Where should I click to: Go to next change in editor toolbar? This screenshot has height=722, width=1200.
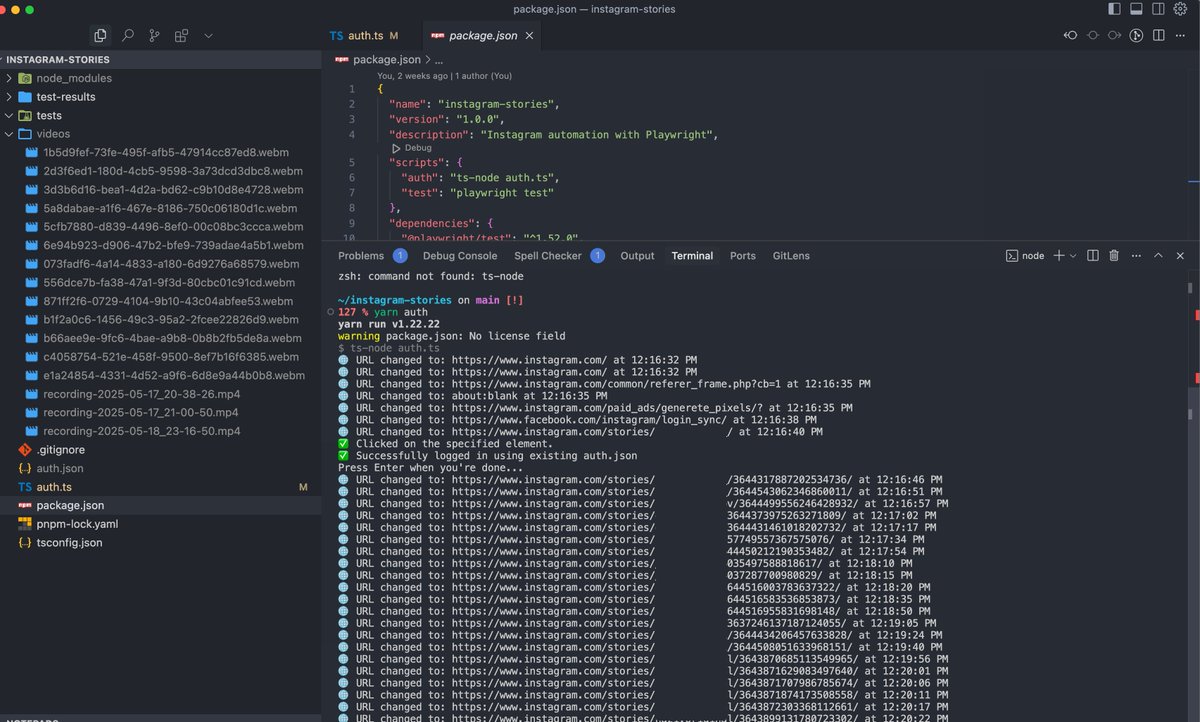[1114, 35]
